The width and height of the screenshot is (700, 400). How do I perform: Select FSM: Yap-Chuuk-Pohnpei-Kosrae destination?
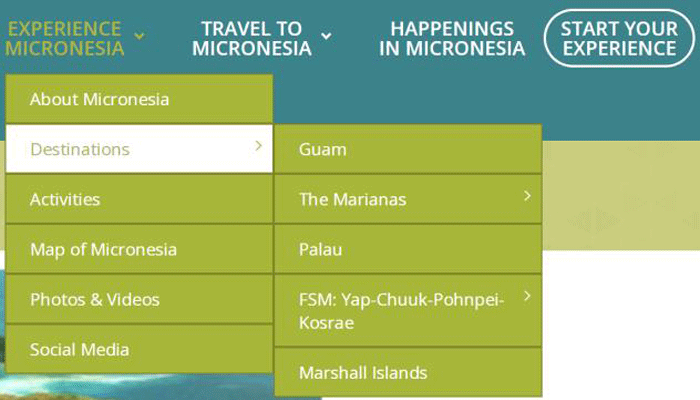(408, 311)
